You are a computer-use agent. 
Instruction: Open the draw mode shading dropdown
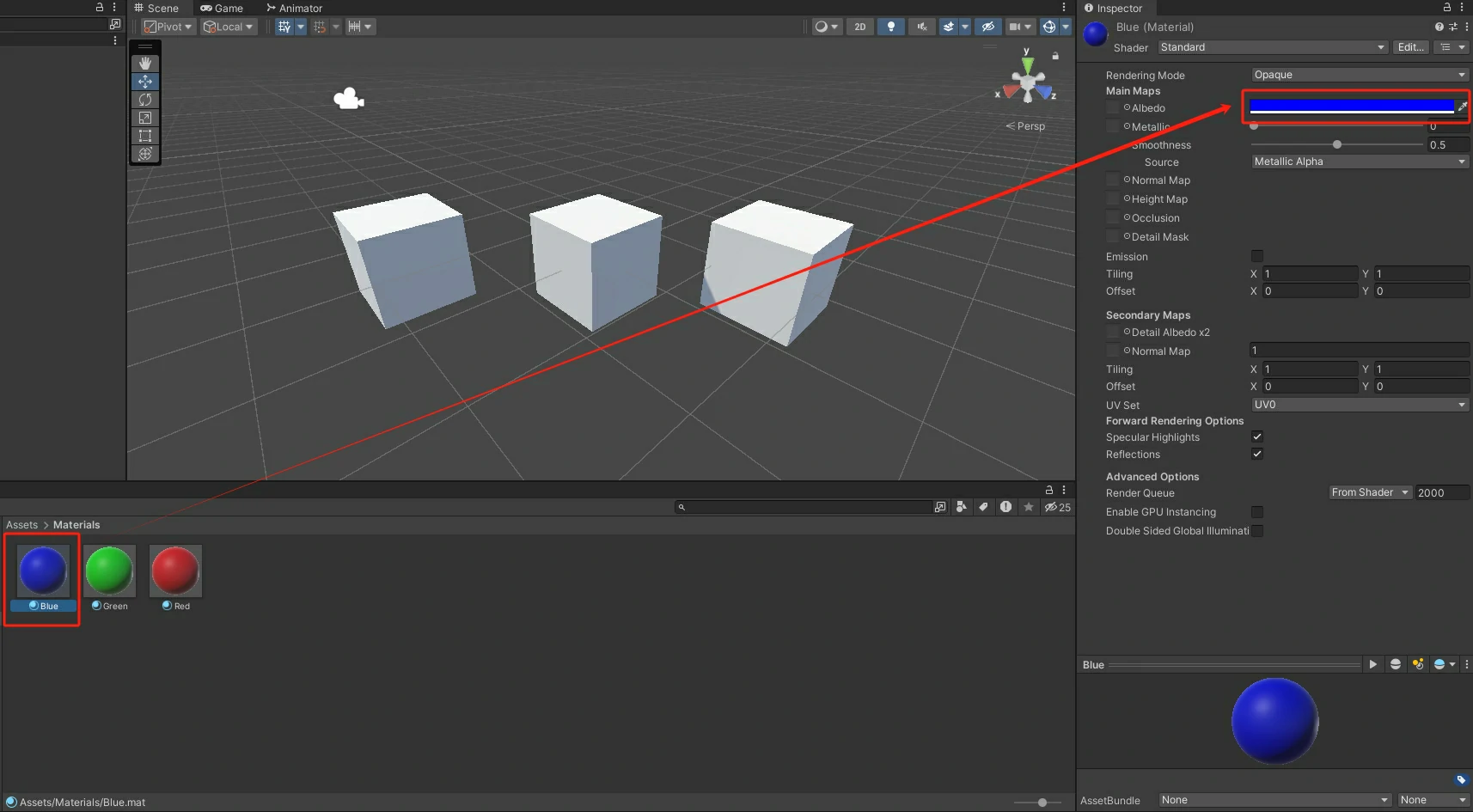click(x=827, y=27)
